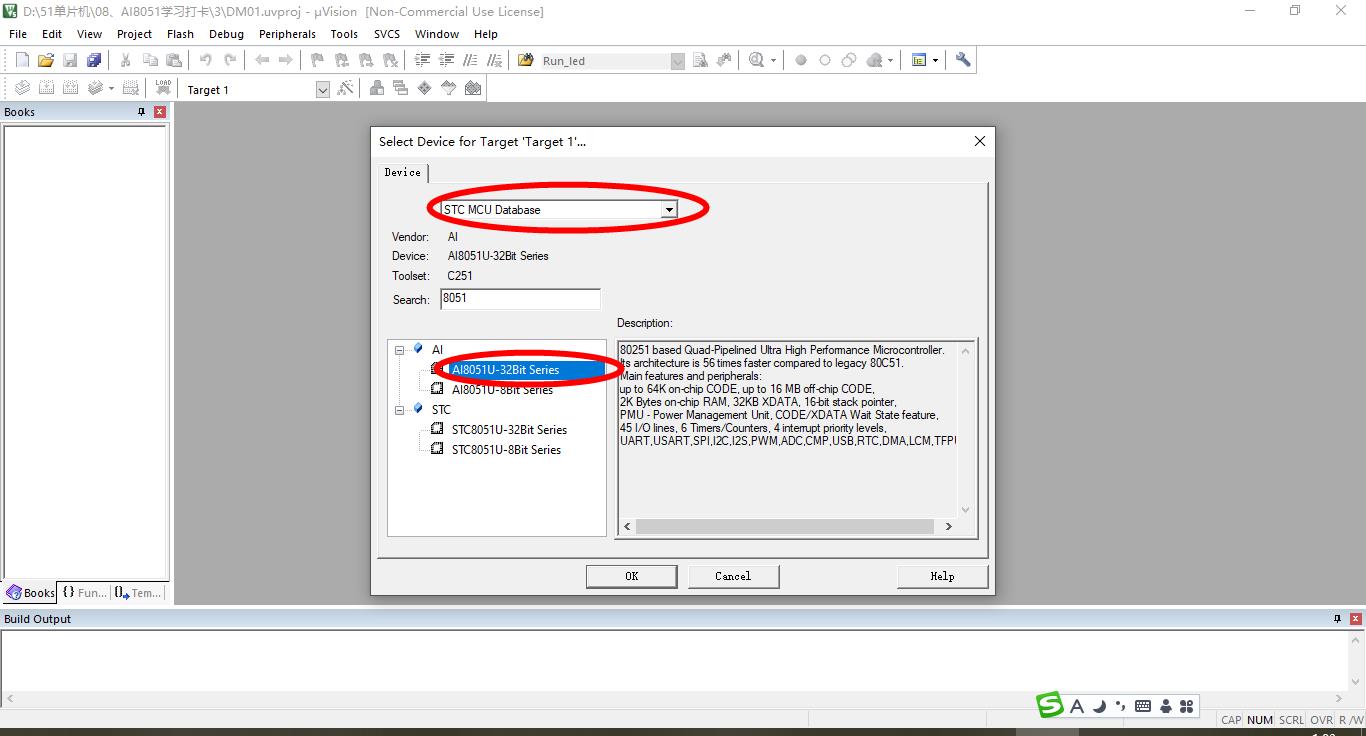Select the Device tab in the dialog
The height and width of the screenshot is (736, 1366).
403,172
